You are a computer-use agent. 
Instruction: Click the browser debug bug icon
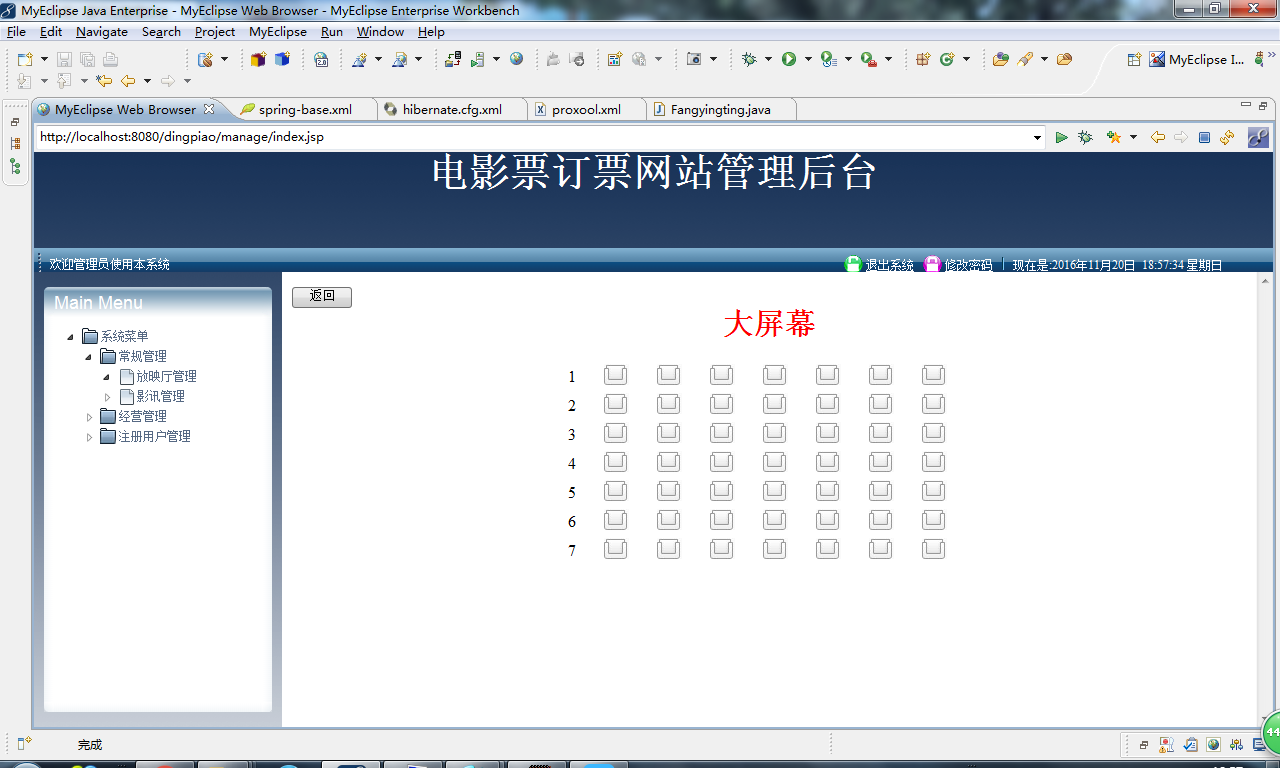(1085, 137)
